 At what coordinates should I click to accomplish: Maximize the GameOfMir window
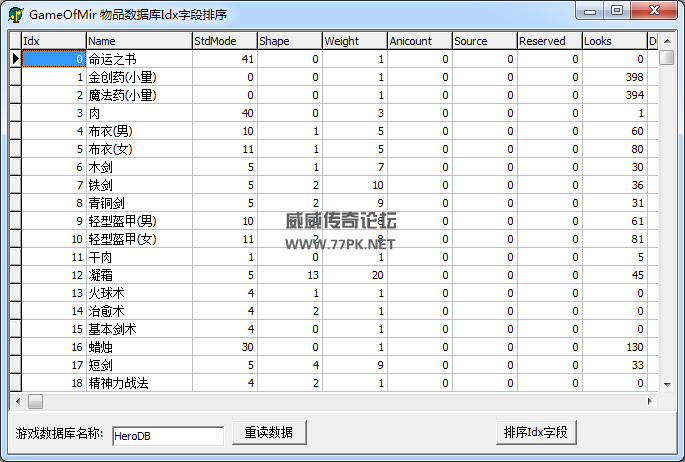pyautogui.click(x=616, y=11)
